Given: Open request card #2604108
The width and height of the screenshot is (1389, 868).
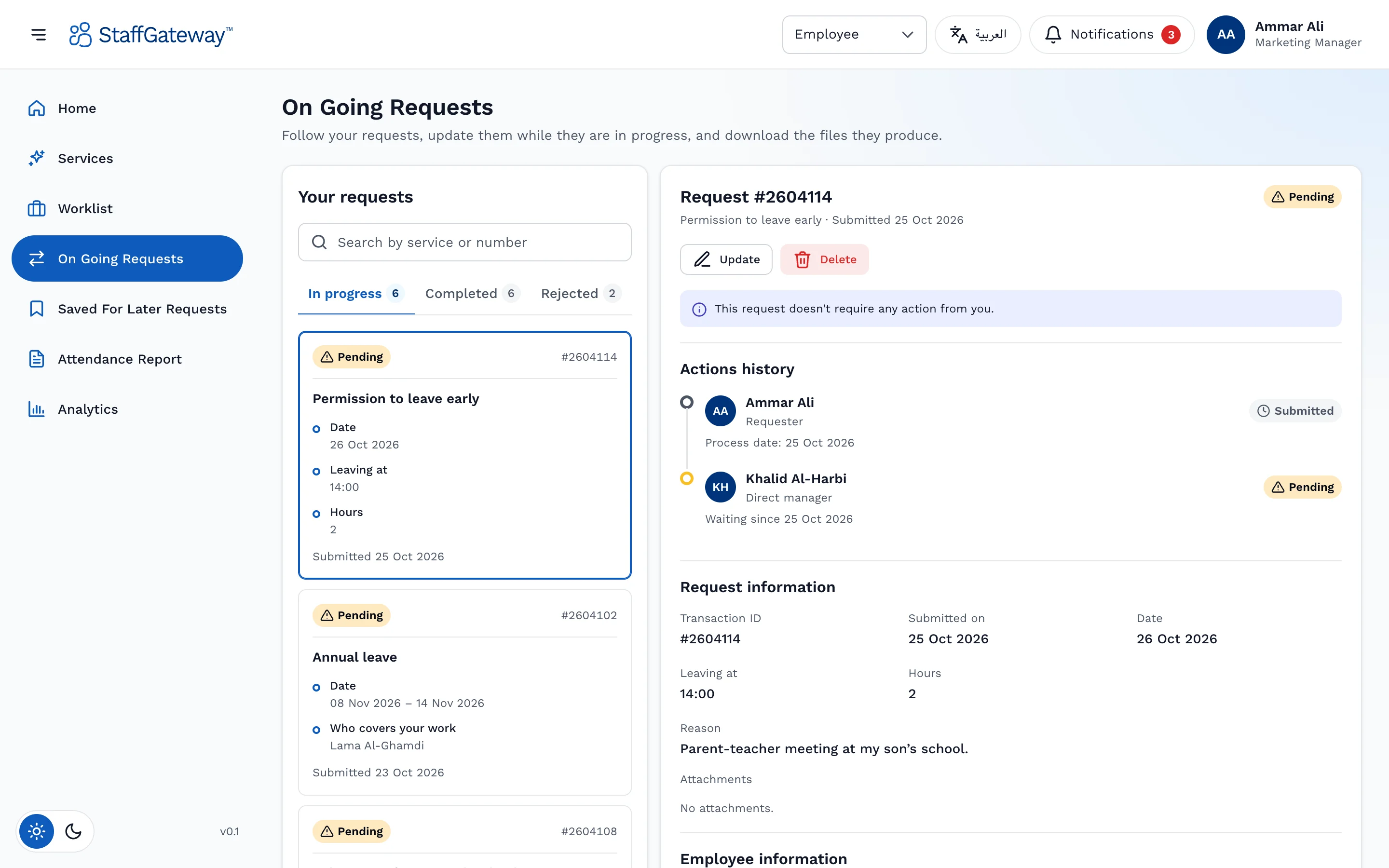Looking at the screenshot, I should pos(464,837).
